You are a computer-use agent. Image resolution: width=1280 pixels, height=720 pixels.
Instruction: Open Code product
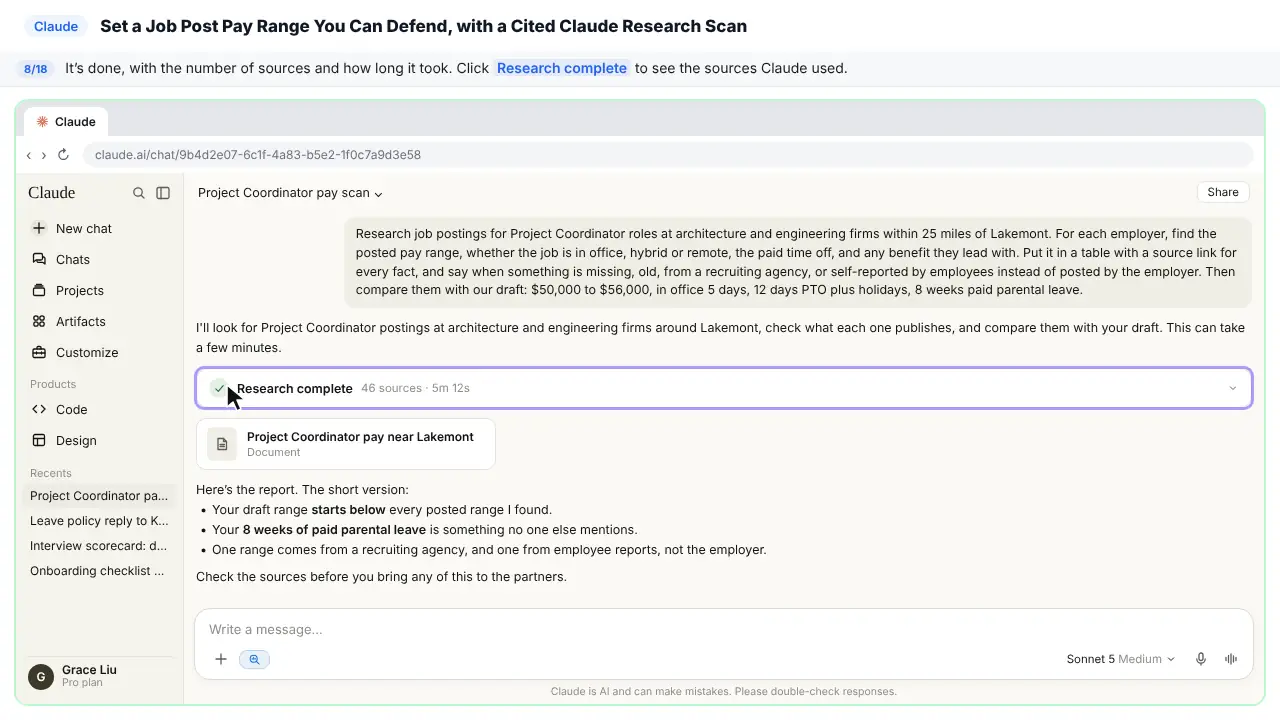click(x=100, y=409)
